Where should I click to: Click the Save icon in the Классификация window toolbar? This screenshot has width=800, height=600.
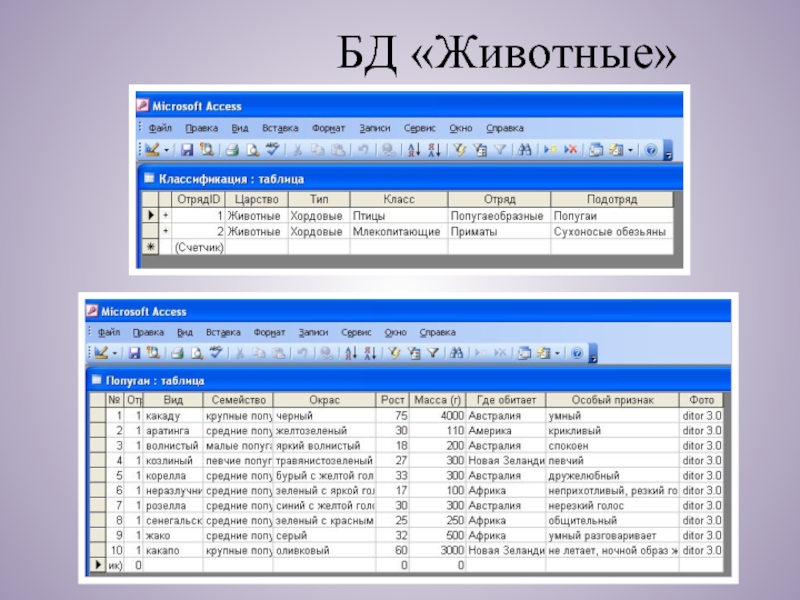coord(187,150)
